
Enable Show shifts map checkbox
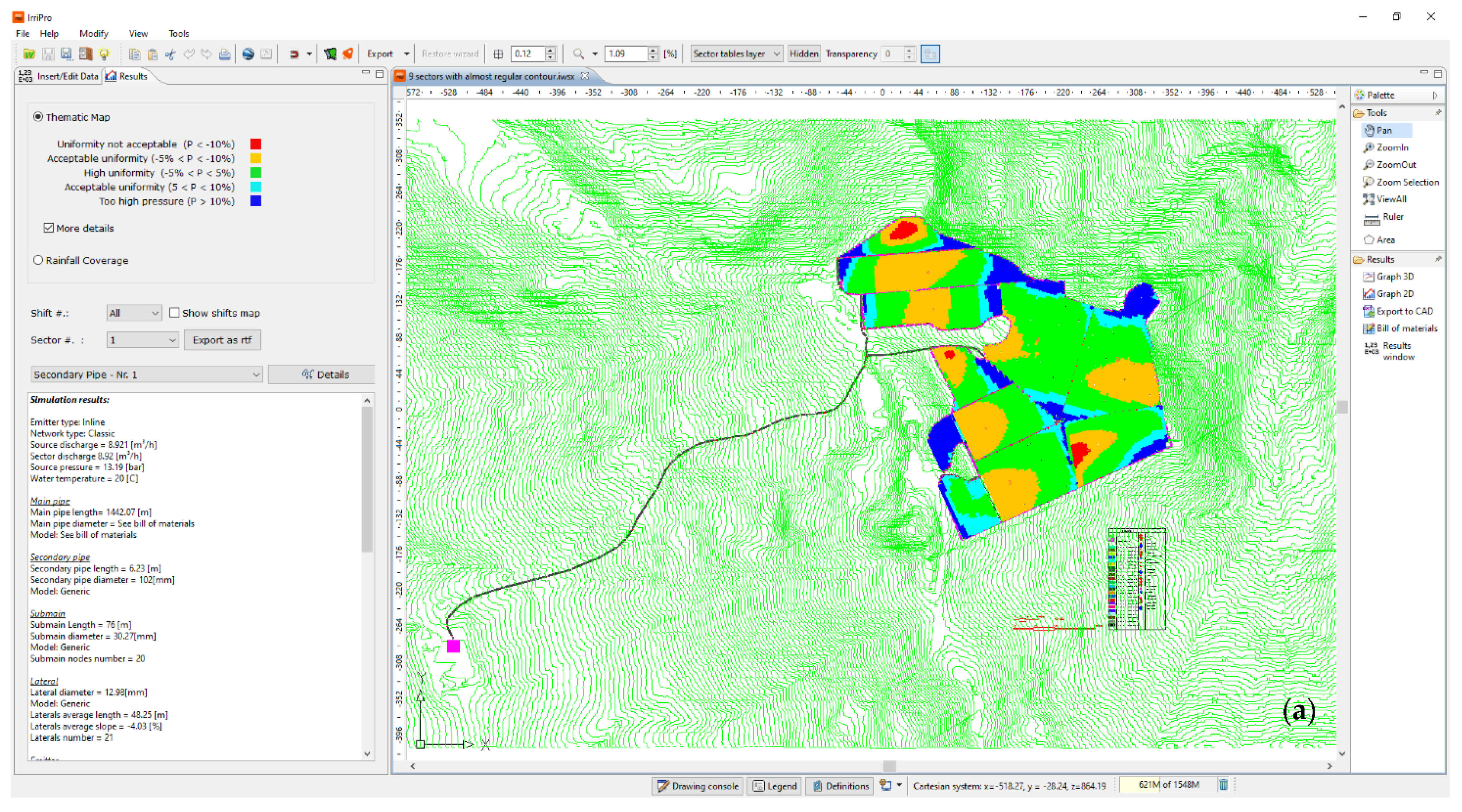click(x=174, y=313)
